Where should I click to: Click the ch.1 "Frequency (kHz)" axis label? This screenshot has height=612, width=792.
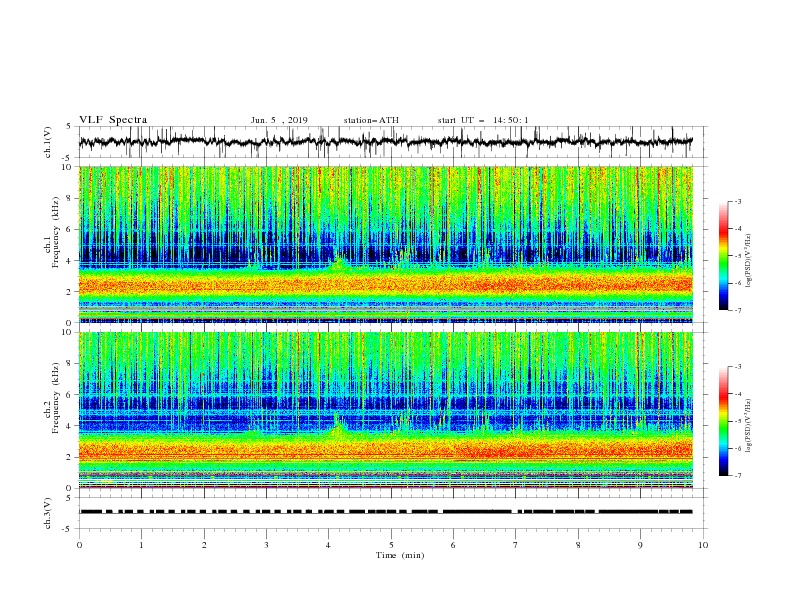point(56,232)
